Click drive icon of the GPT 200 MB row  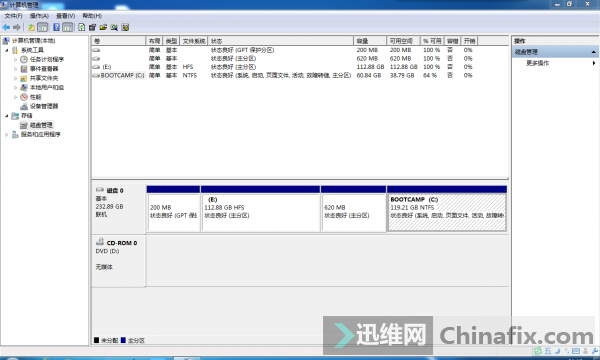tap(96, 50)
